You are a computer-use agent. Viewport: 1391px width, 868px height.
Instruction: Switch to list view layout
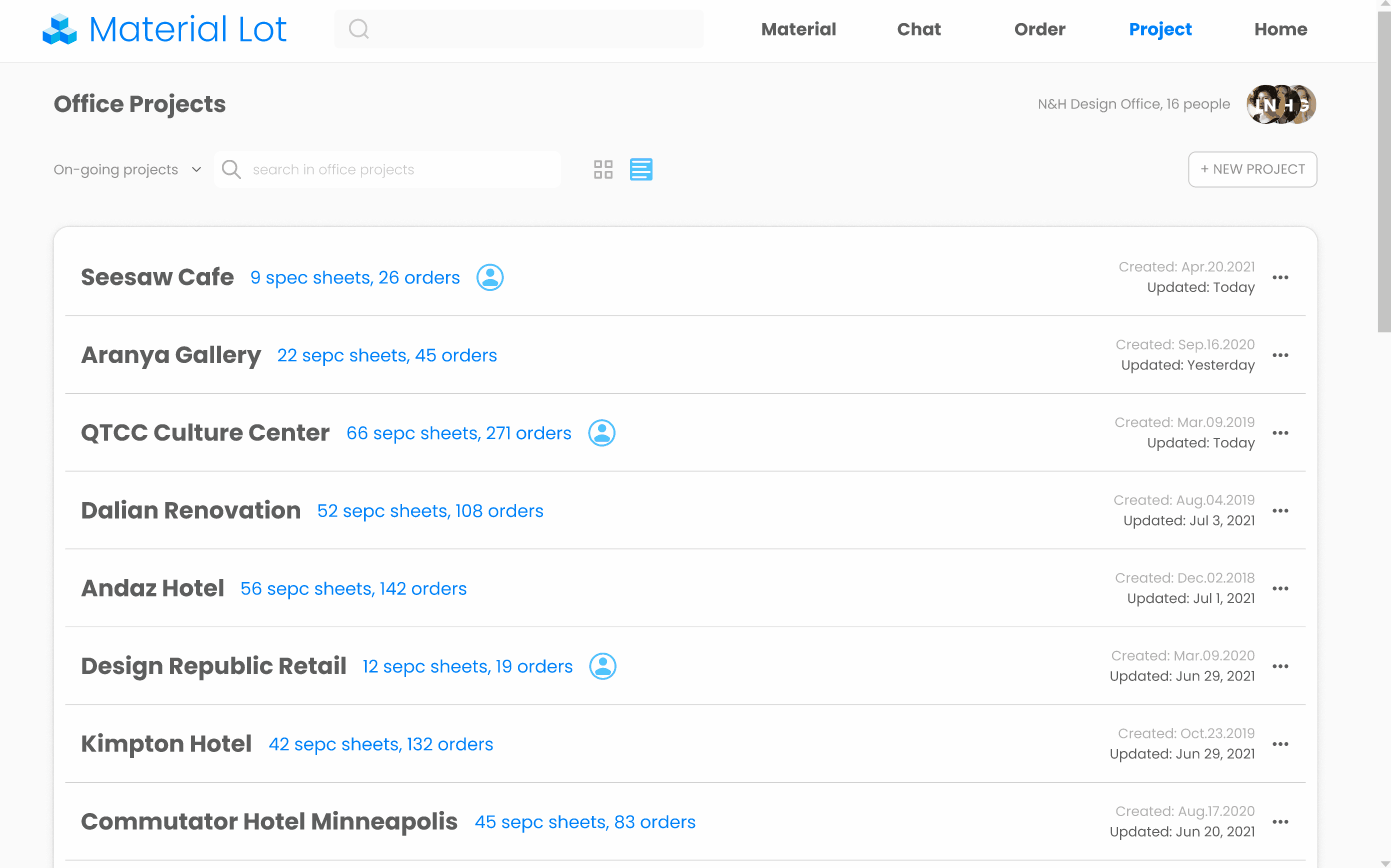641,170
